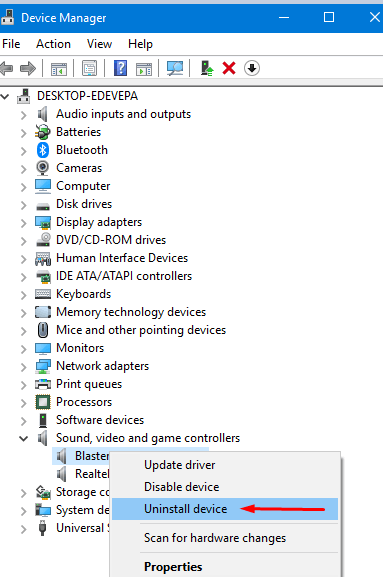
Task: Select the 'Monitors' label
Action: pyautogui.click(x=80, y=348)
